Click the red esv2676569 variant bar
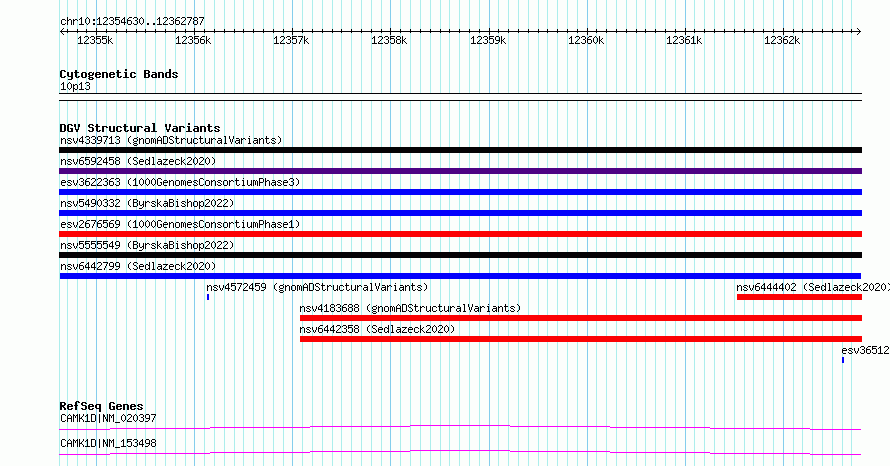 460,234
